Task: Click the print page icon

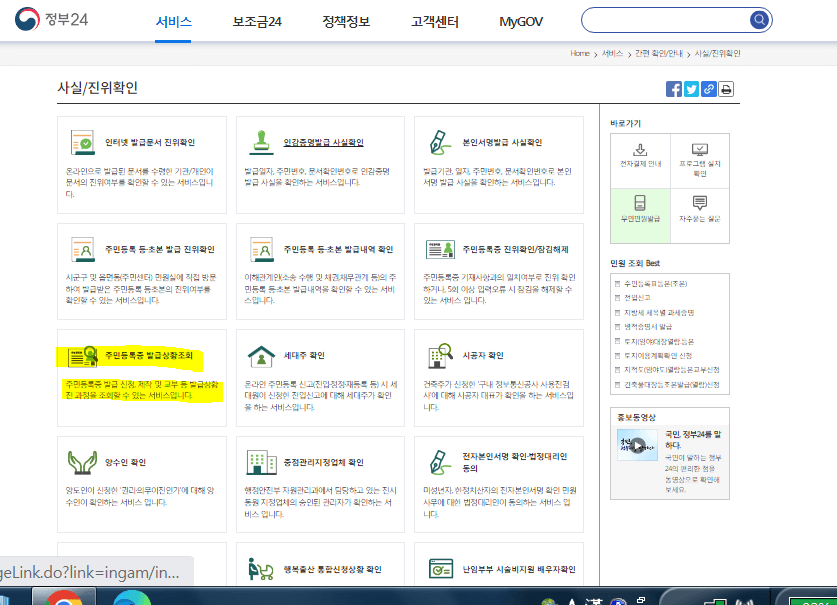Action: [x=726, y=89]
